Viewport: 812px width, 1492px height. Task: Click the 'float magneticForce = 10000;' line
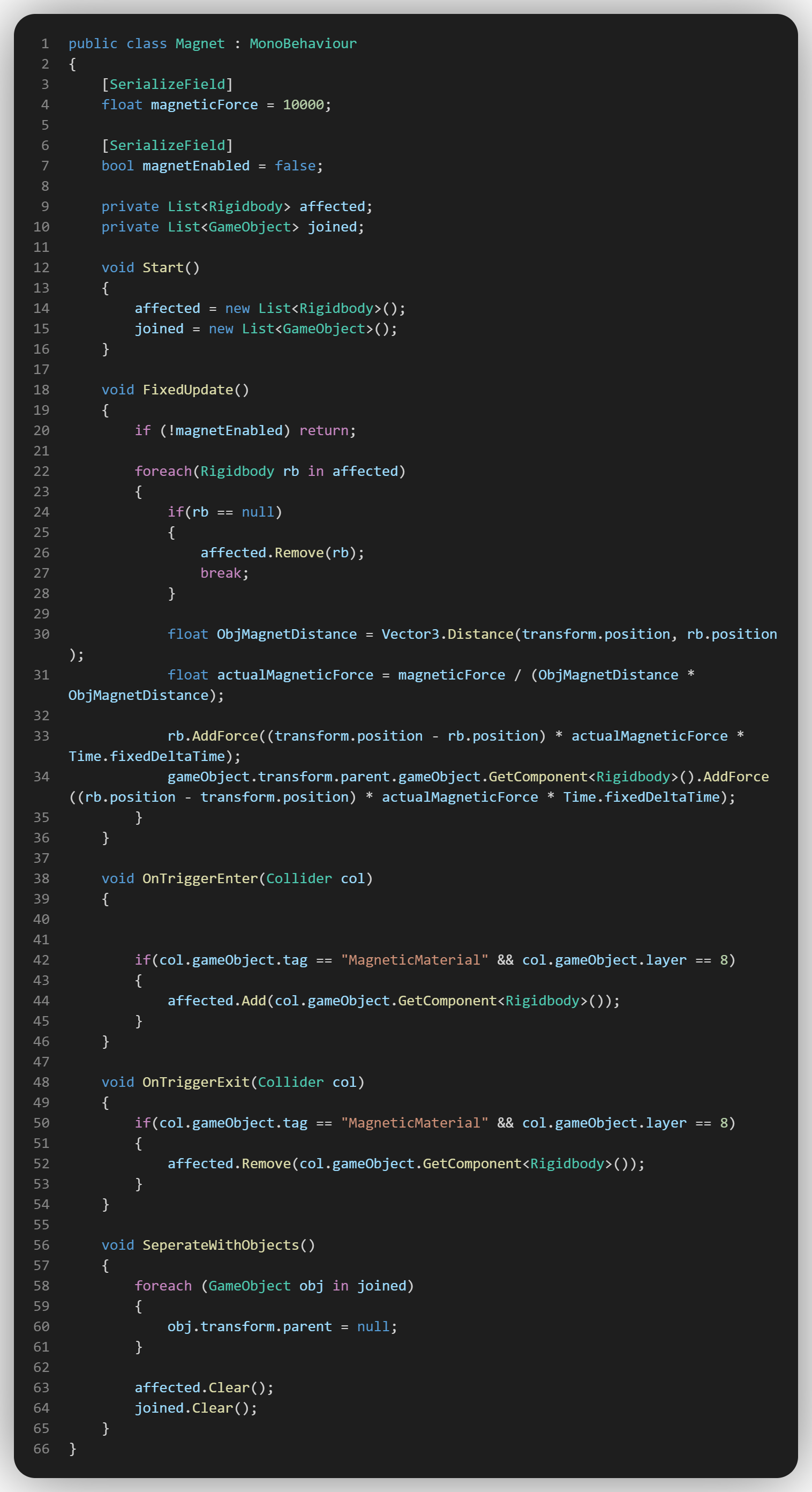tap(216, 105)
